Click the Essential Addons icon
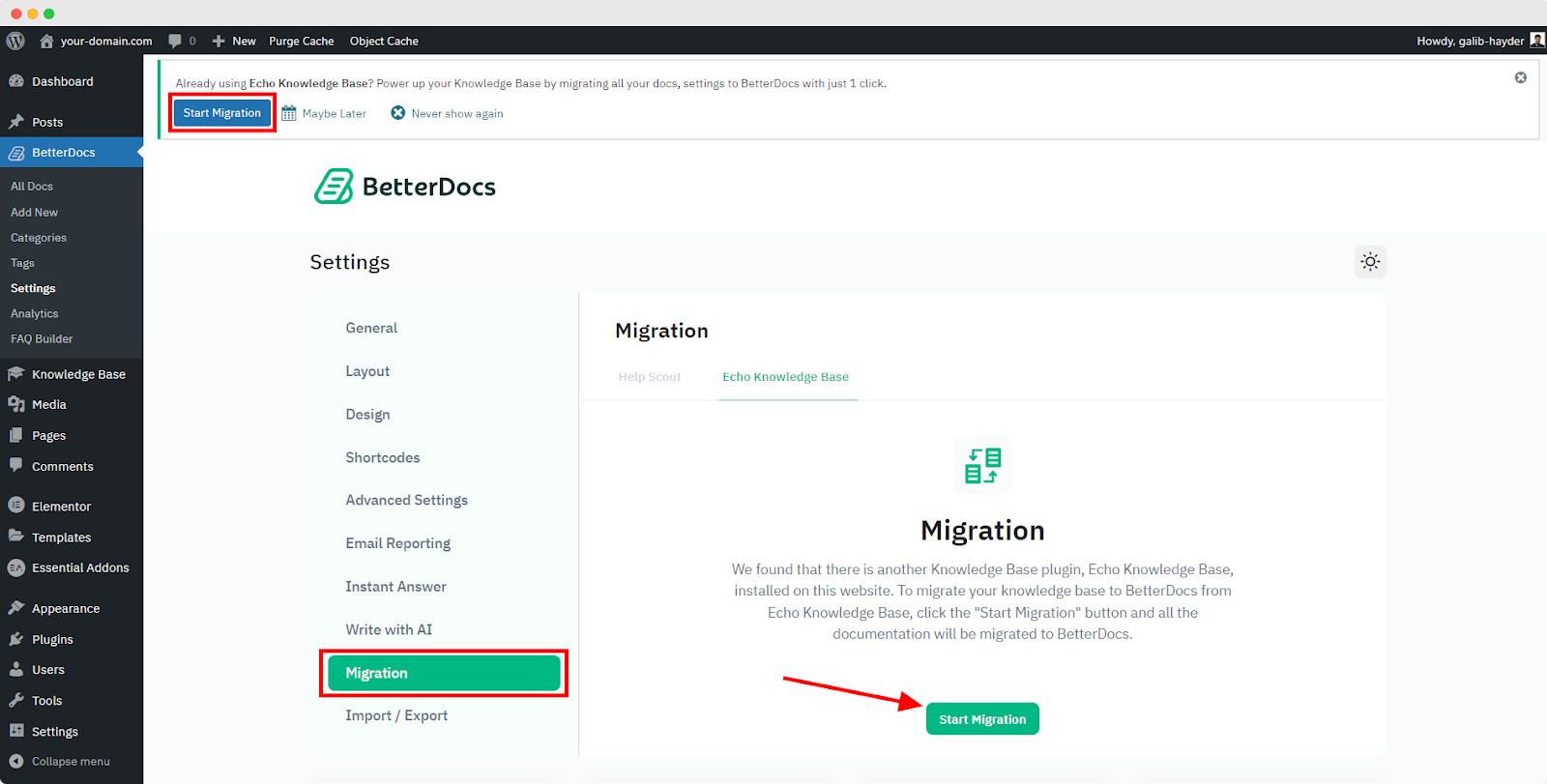 16,567
